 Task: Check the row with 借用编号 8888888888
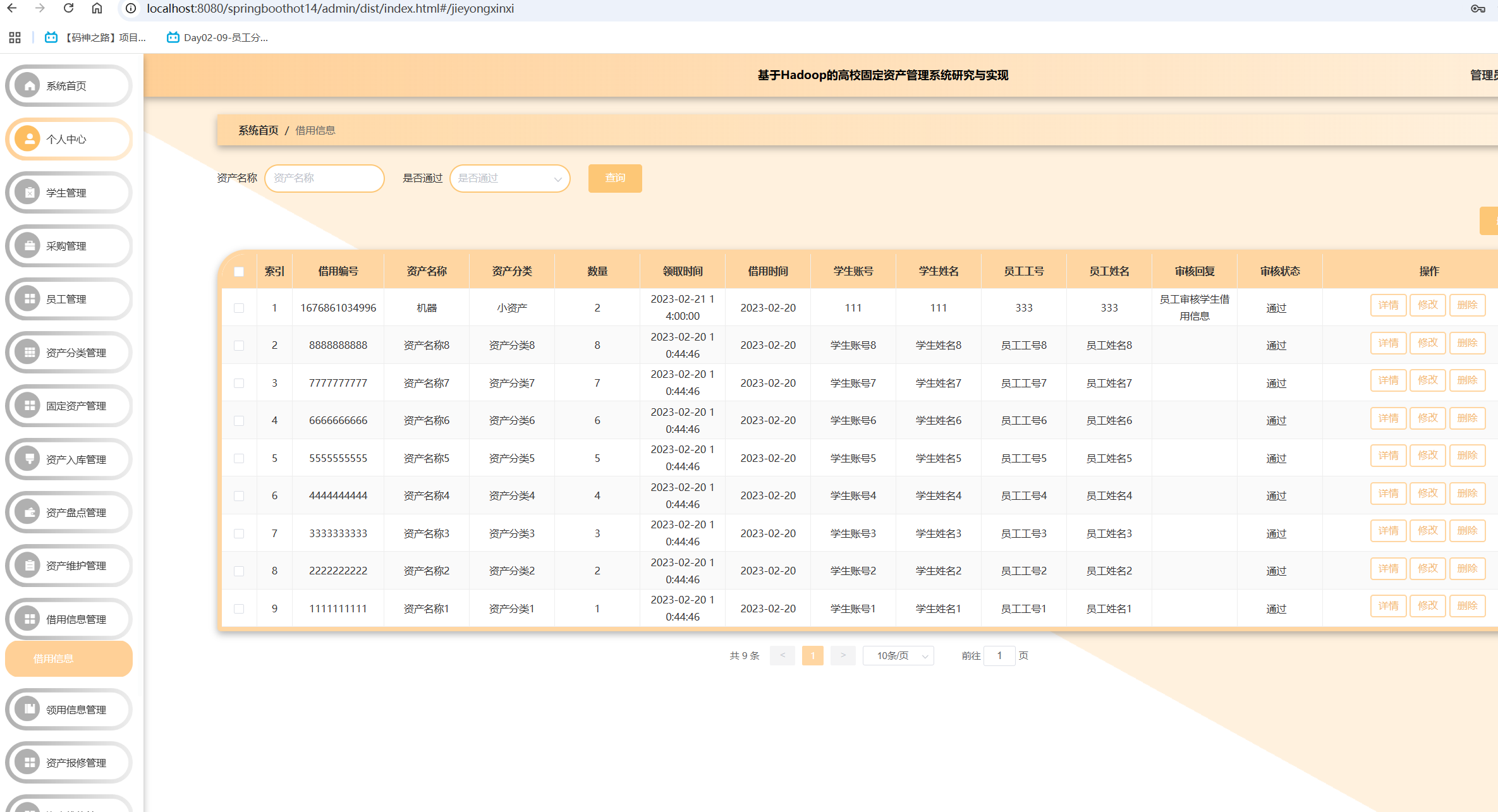pyautogui.click(x=239, y=345)
